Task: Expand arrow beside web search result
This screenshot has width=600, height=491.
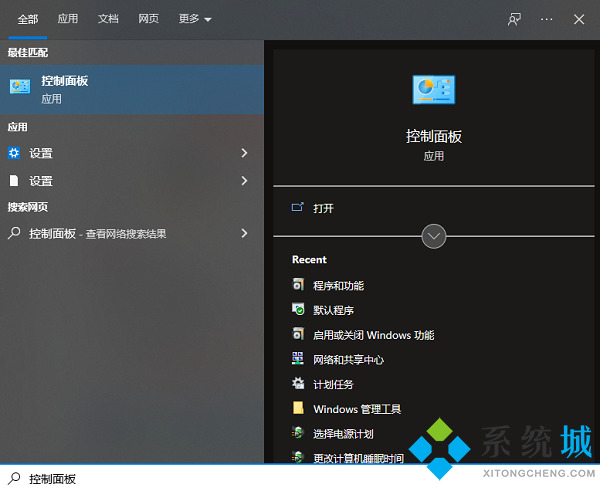Action: [244, 233]
